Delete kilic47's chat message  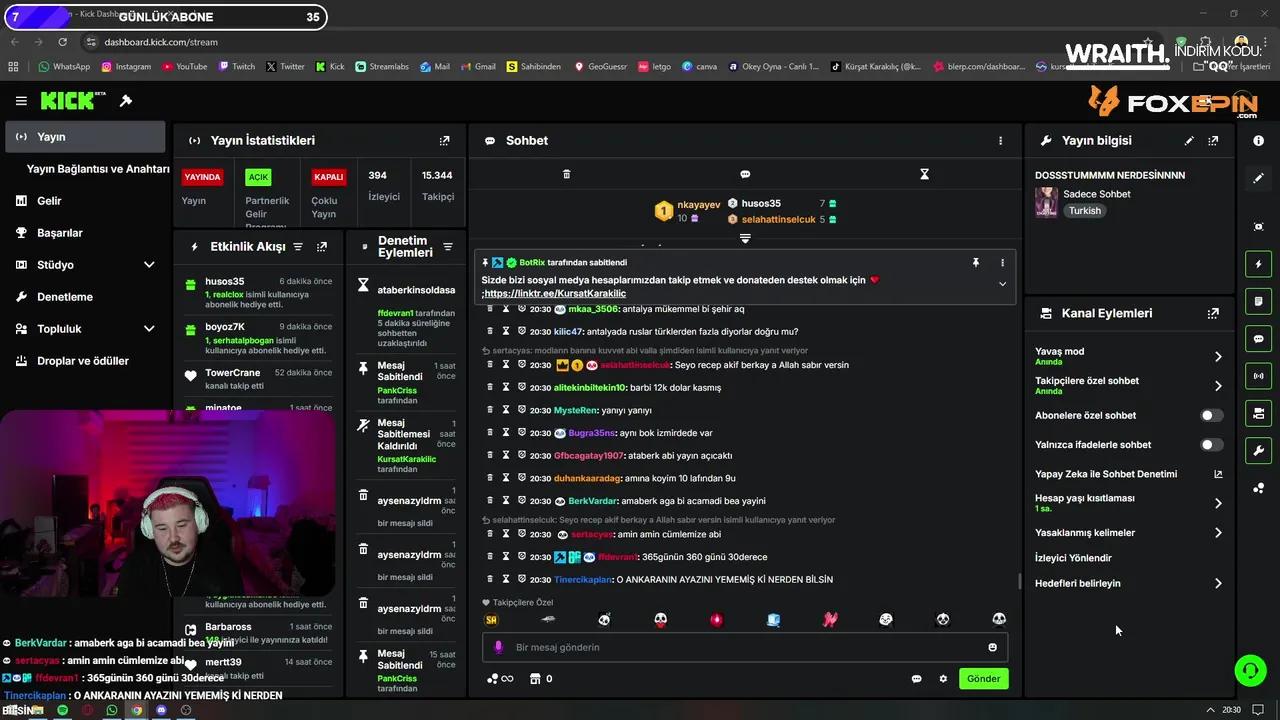[x=490, y=331]
